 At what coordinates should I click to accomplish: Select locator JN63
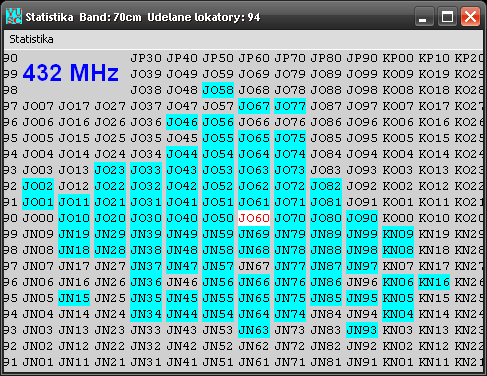tap(254, 330)
